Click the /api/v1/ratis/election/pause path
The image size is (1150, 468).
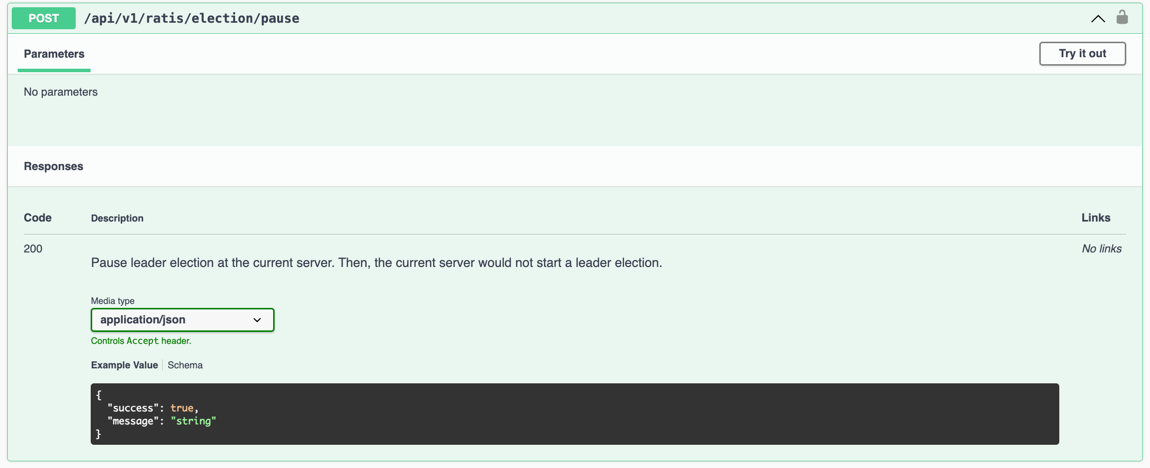pyautogui.click(x=191, y=18)
